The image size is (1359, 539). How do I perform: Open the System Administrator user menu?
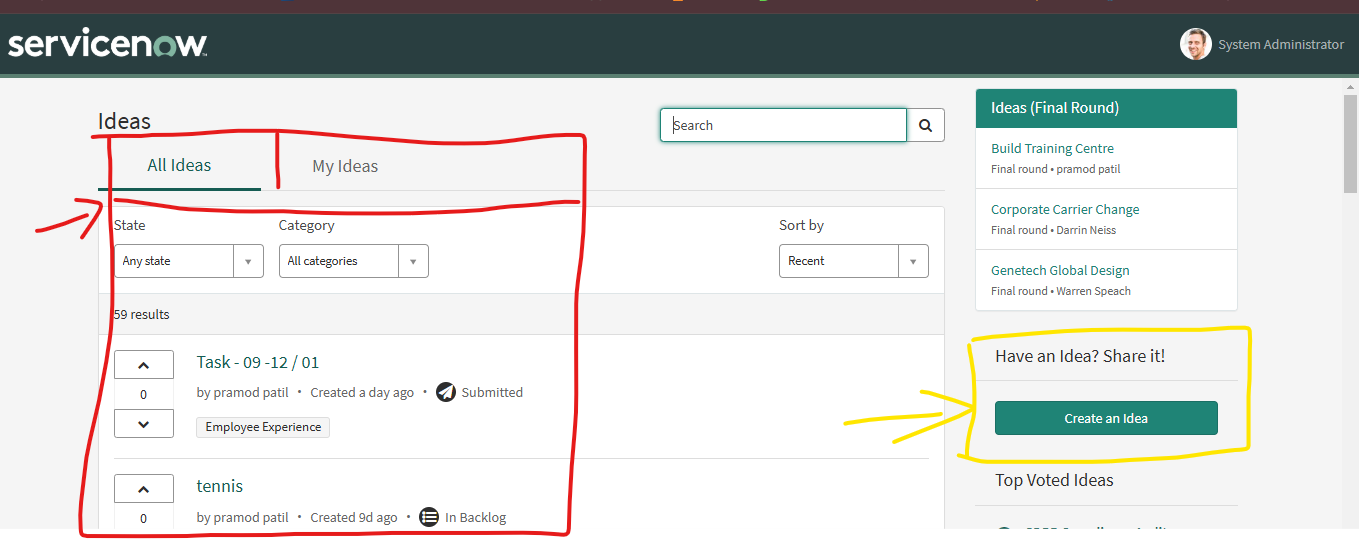pos(1262,44)
